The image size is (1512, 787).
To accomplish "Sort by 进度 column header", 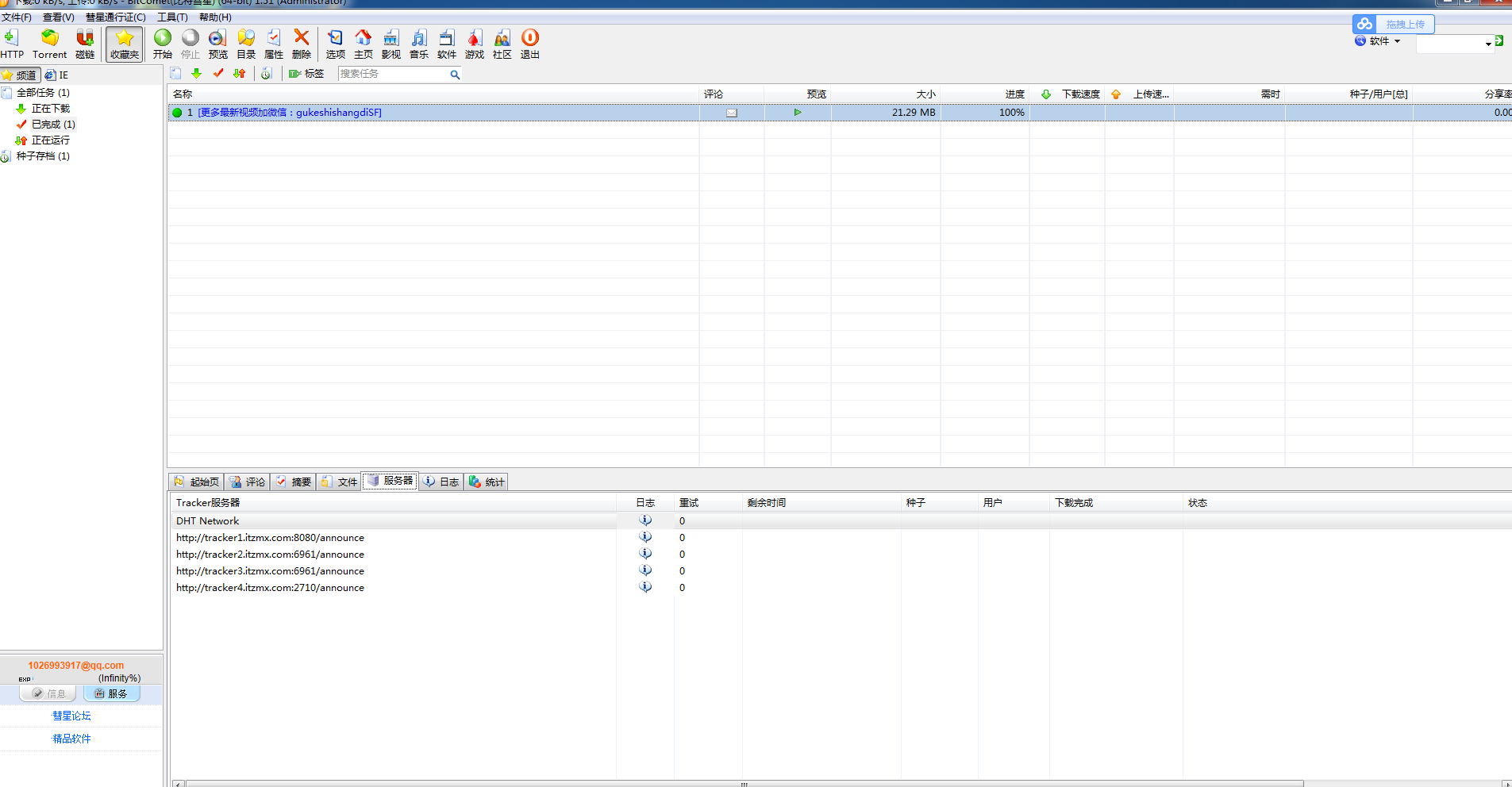I will click(985, 94).
